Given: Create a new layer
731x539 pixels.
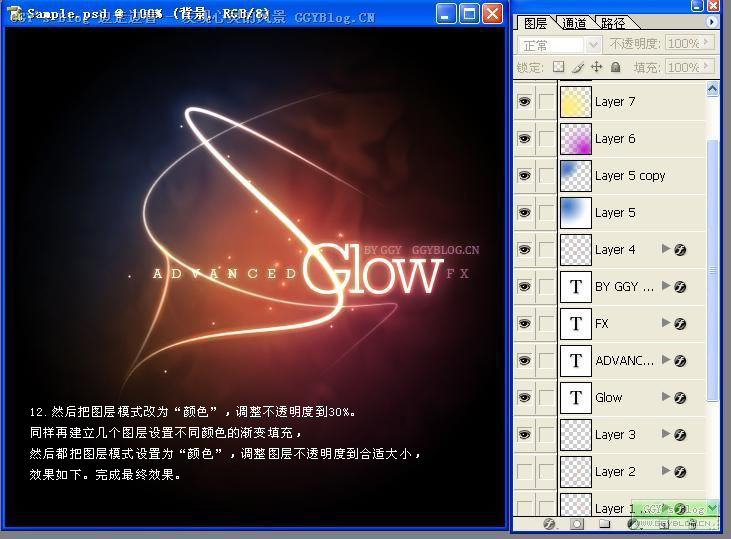Looking at the screenshot, I should [664, 524].
